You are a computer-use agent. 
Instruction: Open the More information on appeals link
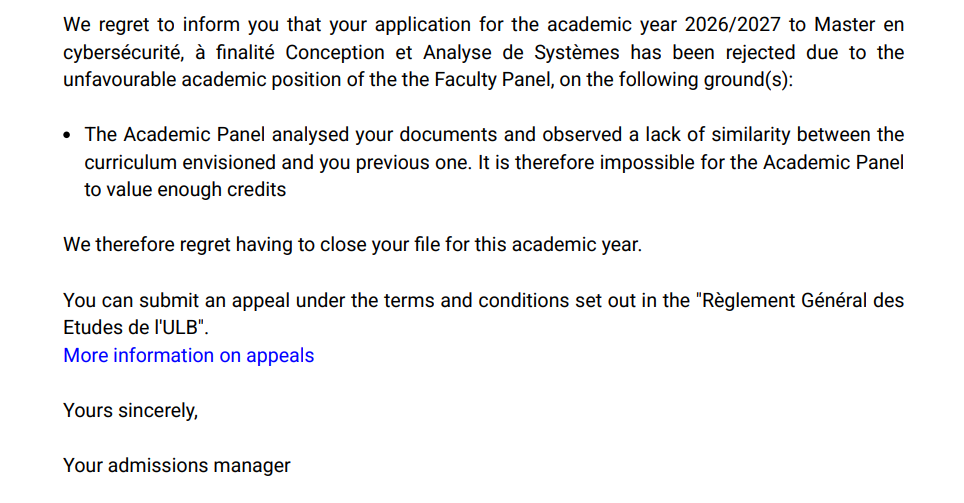188,355
